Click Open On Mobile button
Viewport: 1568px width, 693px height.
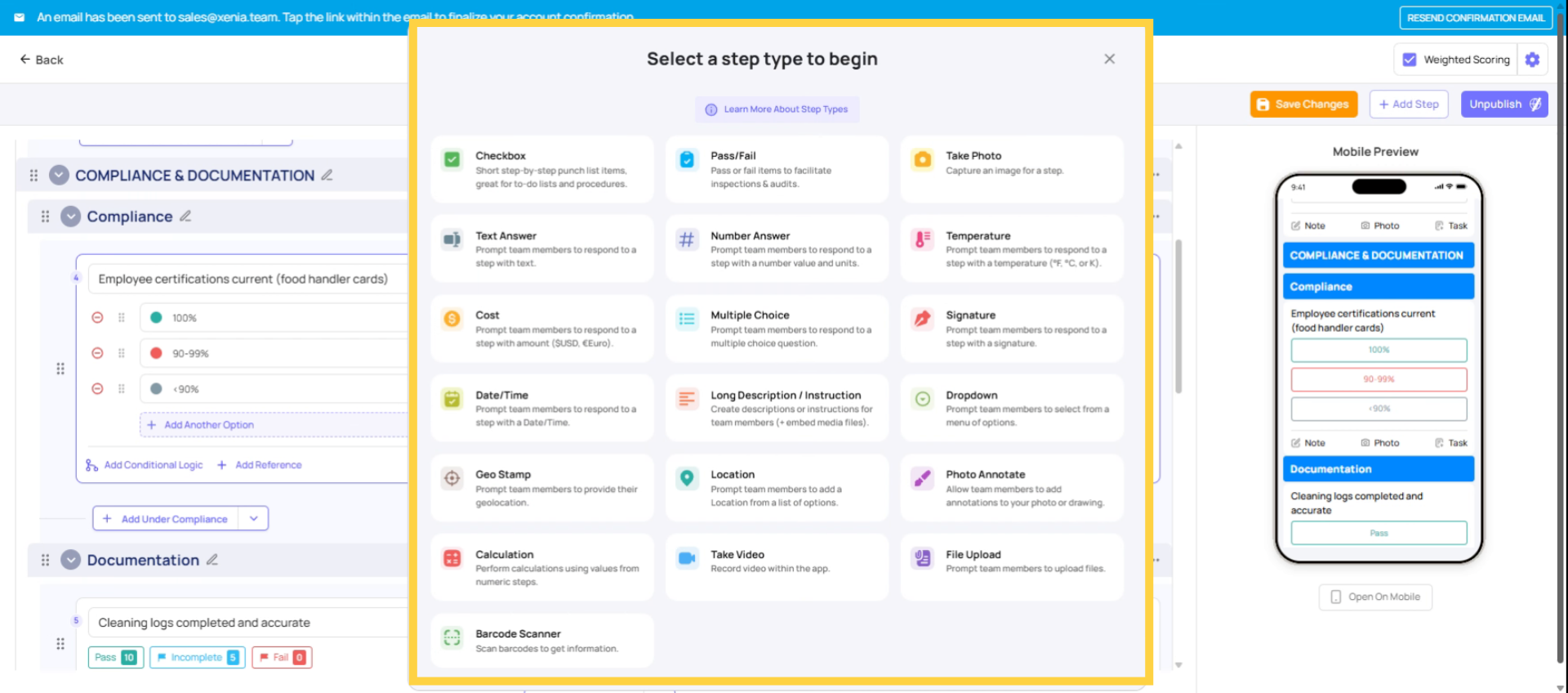1375,597
